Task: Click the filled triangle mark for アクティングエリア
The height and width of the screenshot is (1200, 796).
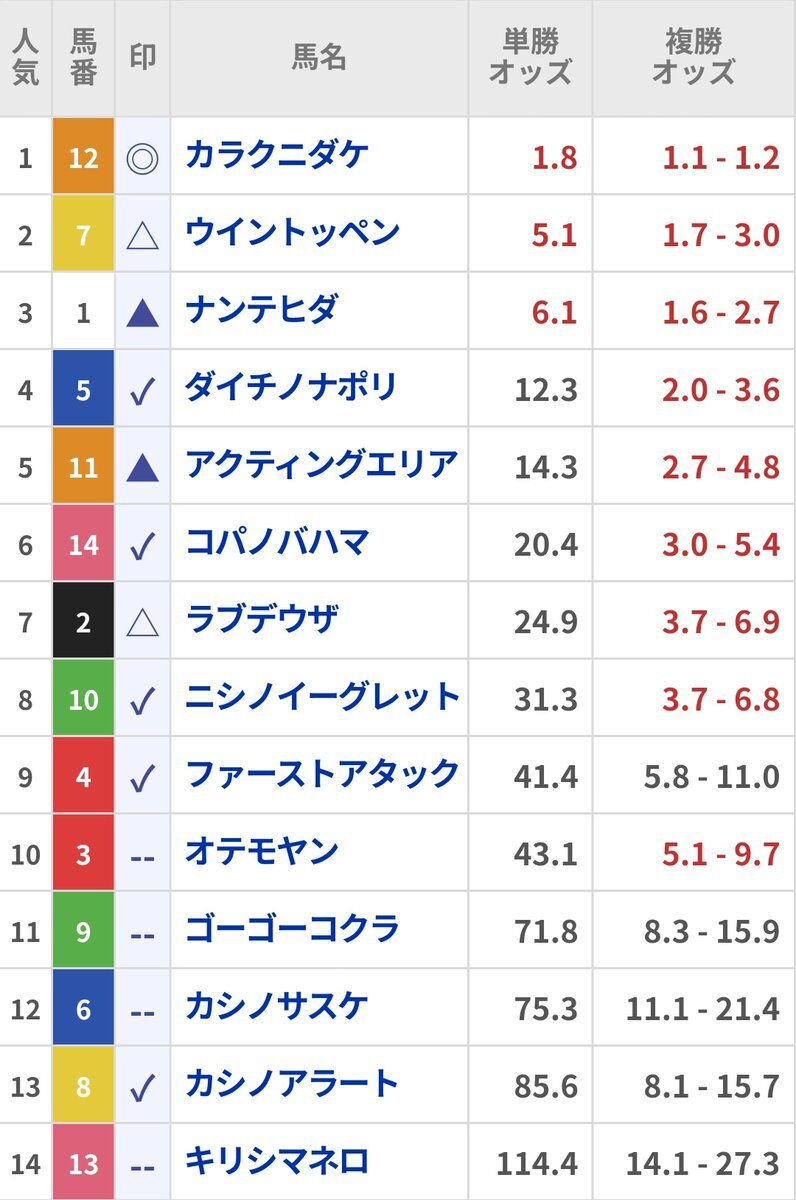Action: (x=143, y=467)
